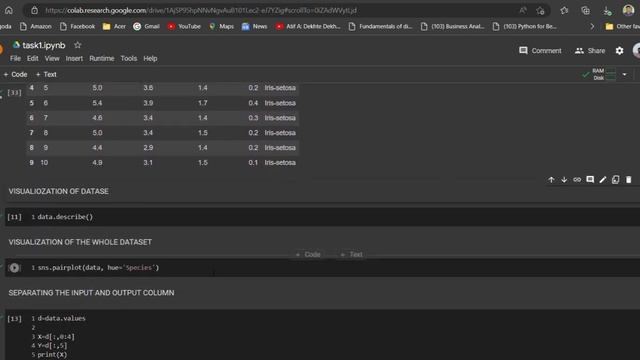Click the data.describe() code cell
This screenshot has height=360, width=640.
[x=322, y=217]
